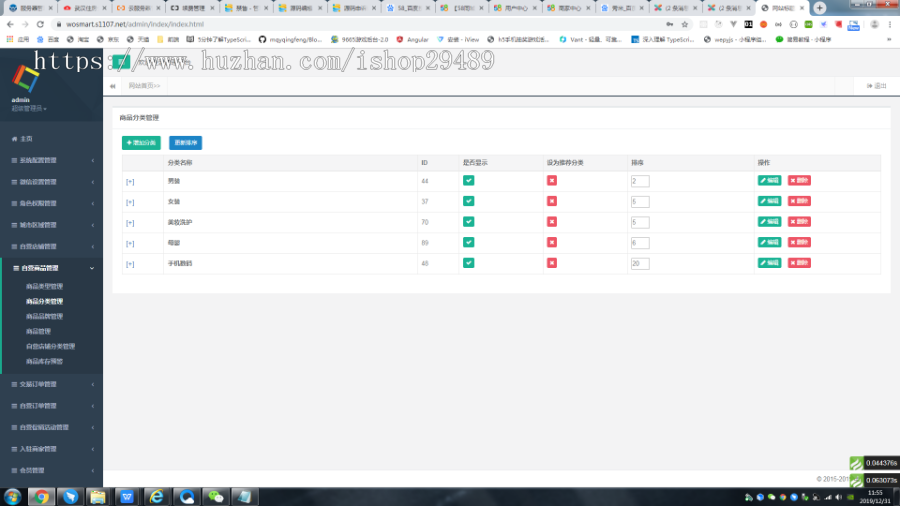Click the browser forward arrow
Viewport: 900px width, 506px height.
pyautogui.click(x=25, y=24)
